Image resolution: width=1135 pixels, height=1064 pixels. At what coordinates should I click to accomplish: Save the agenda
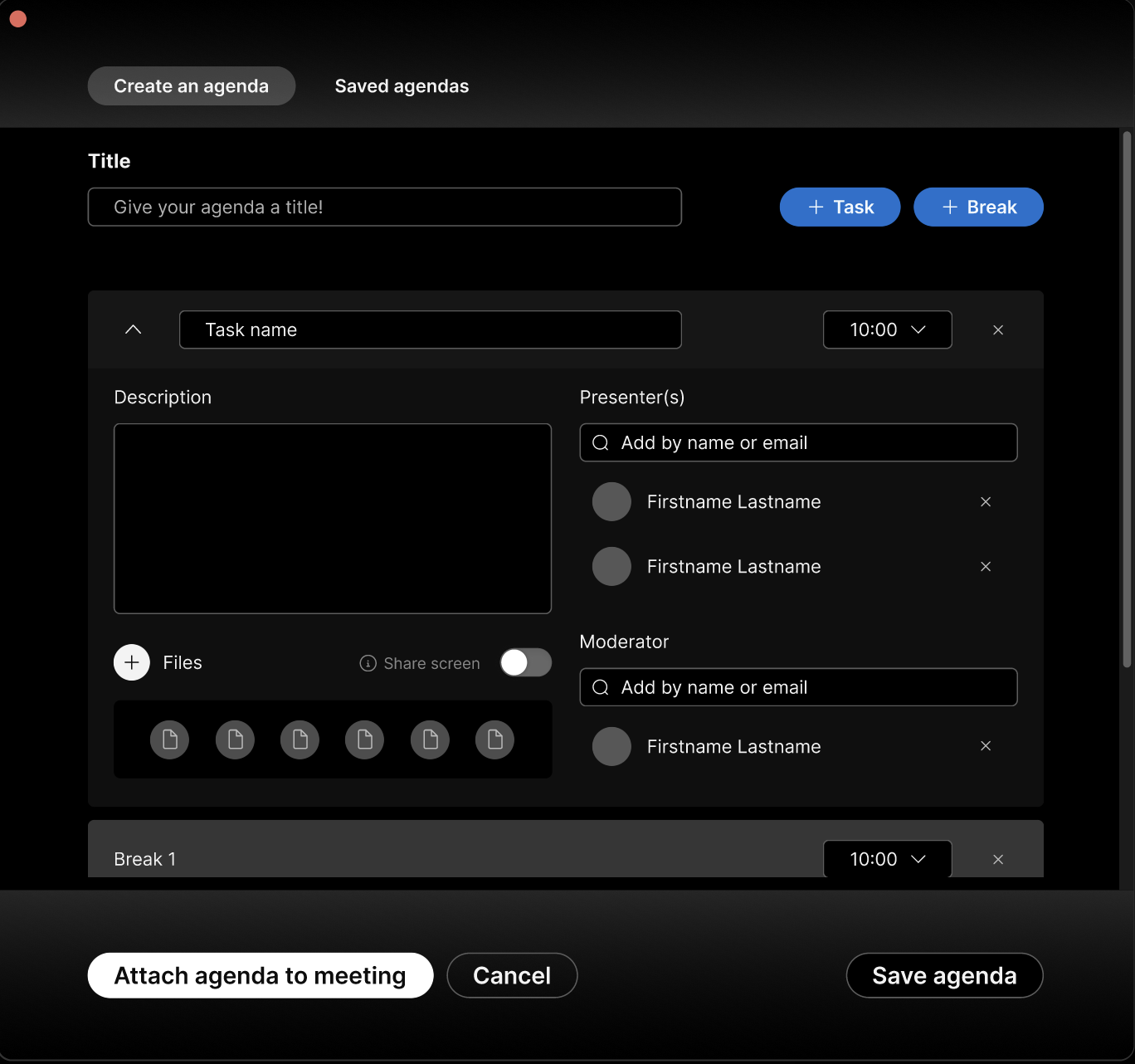point(944,975)
